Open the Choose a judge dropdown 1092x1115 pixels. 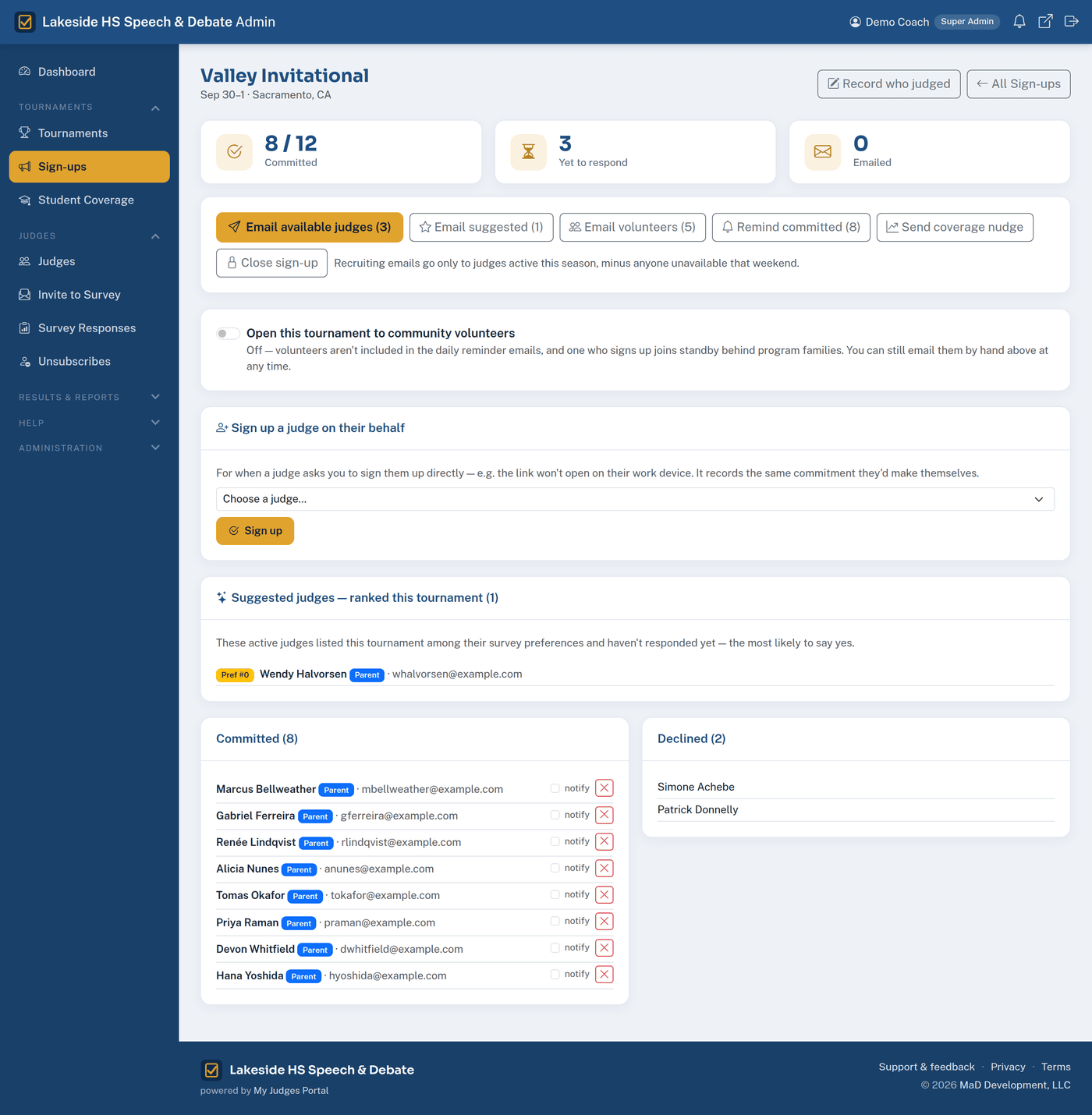[x=635, y=499]
